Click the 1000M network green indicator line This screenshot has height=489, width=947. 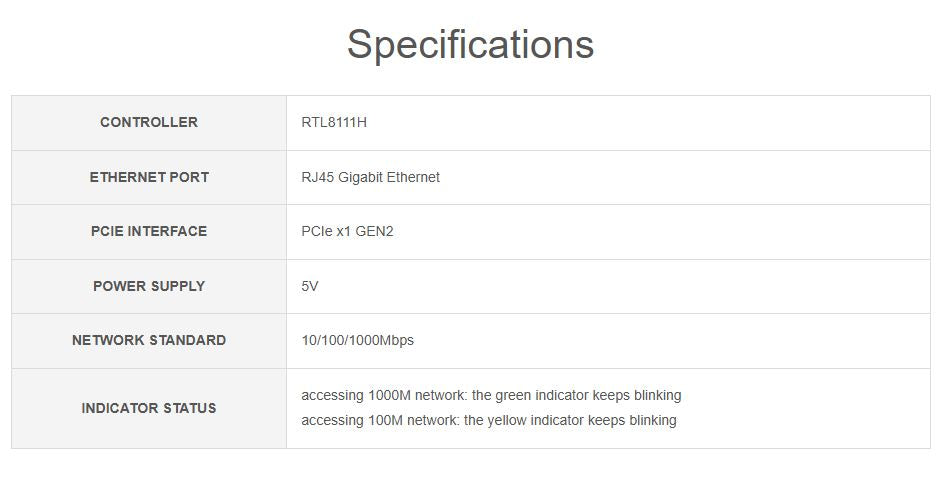pyautogui.click(x=491, y=395)
